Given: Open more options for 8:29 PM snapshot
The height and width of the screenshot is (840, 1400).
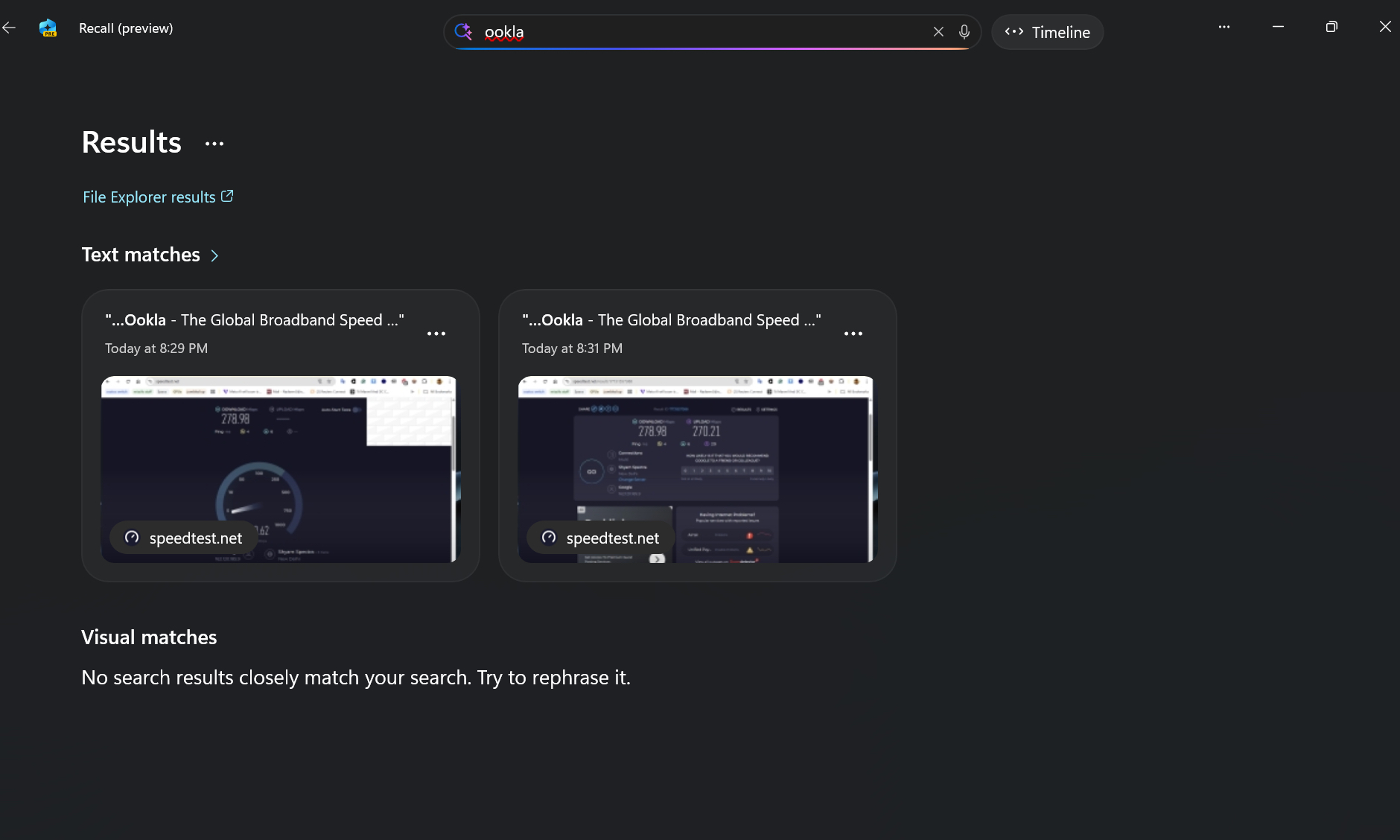Looking at the screenshot, I should (x=436, y=334).
